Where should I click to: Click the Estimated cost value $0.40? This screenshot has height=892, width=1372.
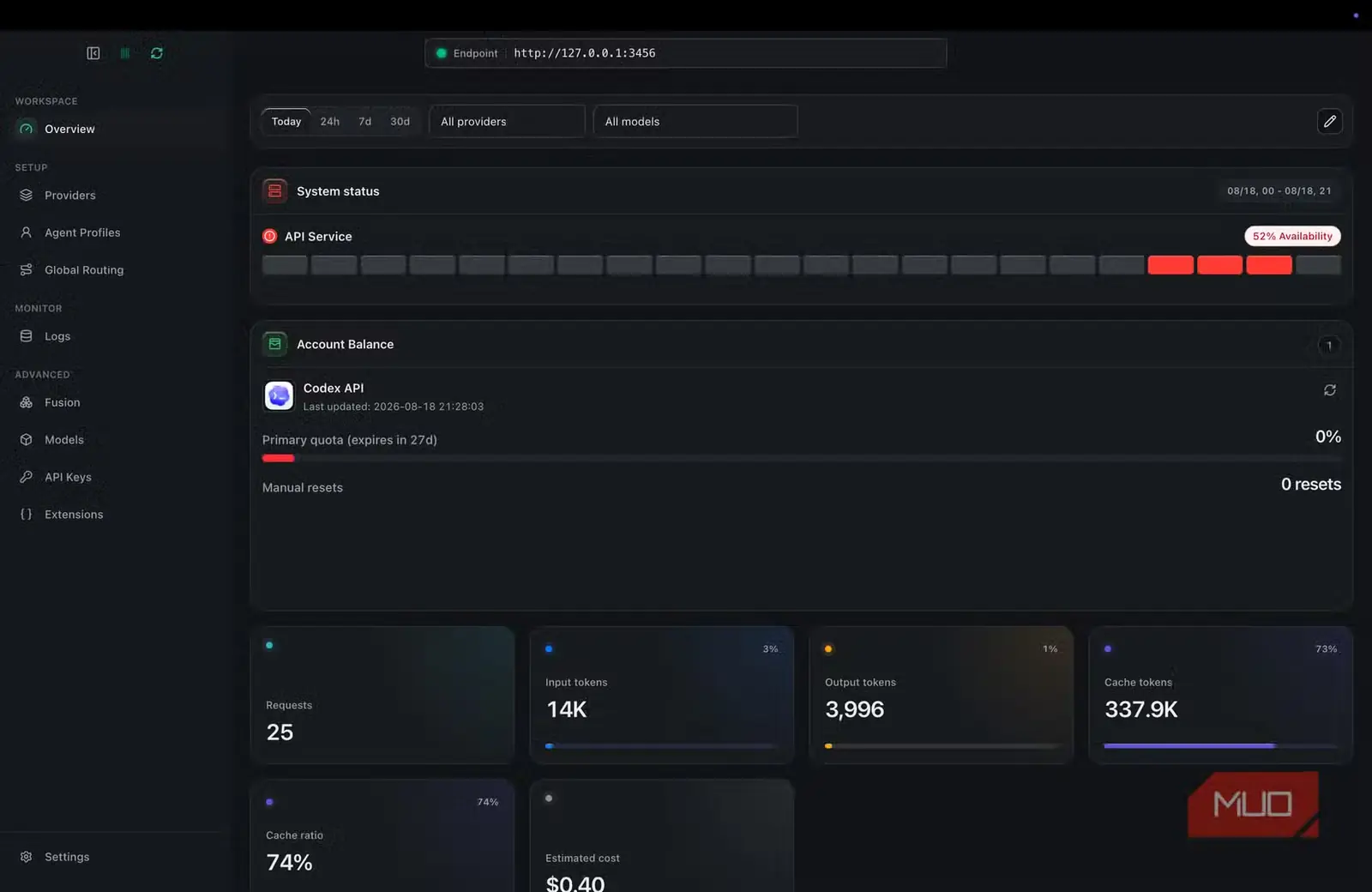click(x=575, y=883)
